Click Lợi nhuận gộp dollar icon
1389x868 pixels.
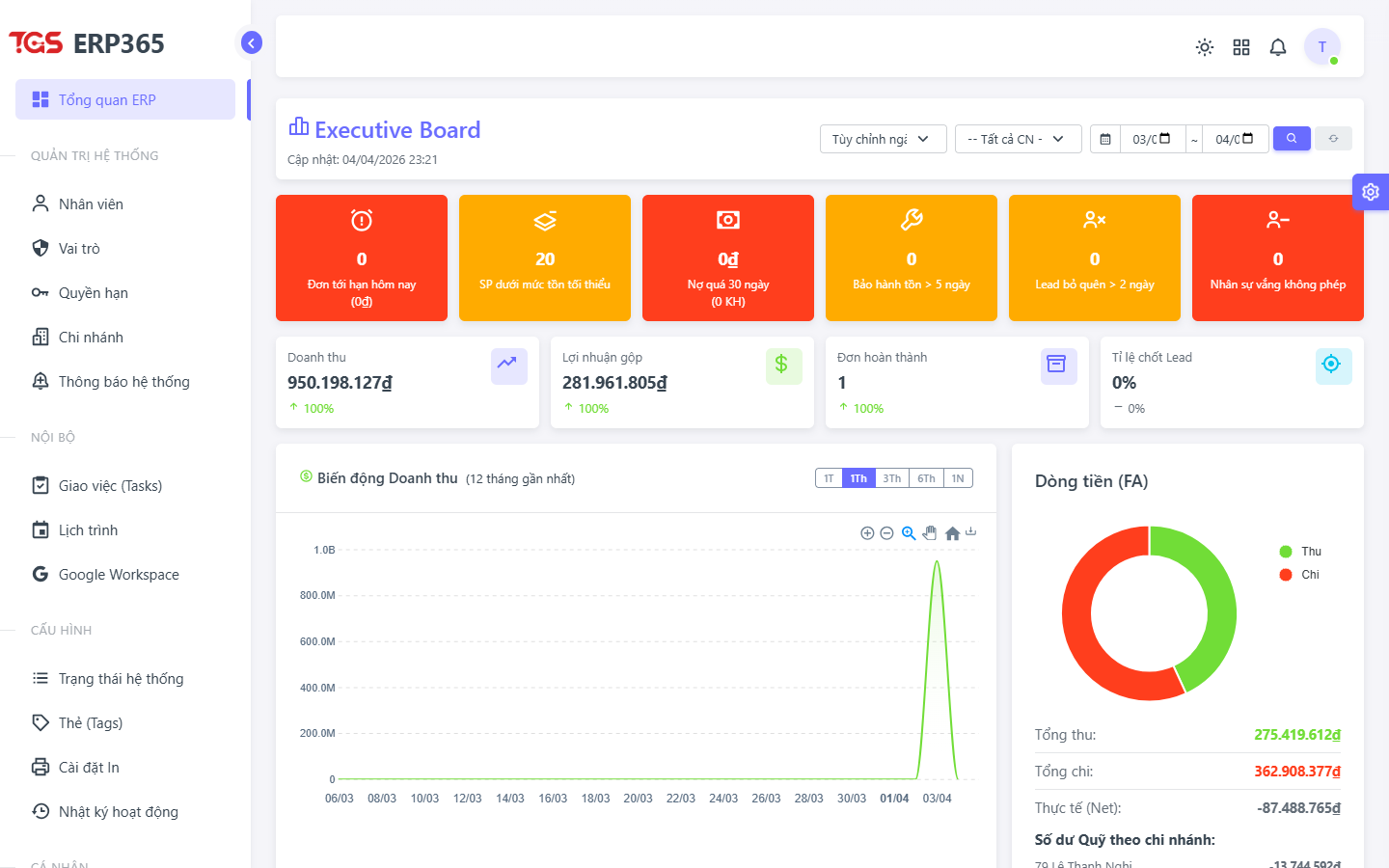tap(784, 366)
